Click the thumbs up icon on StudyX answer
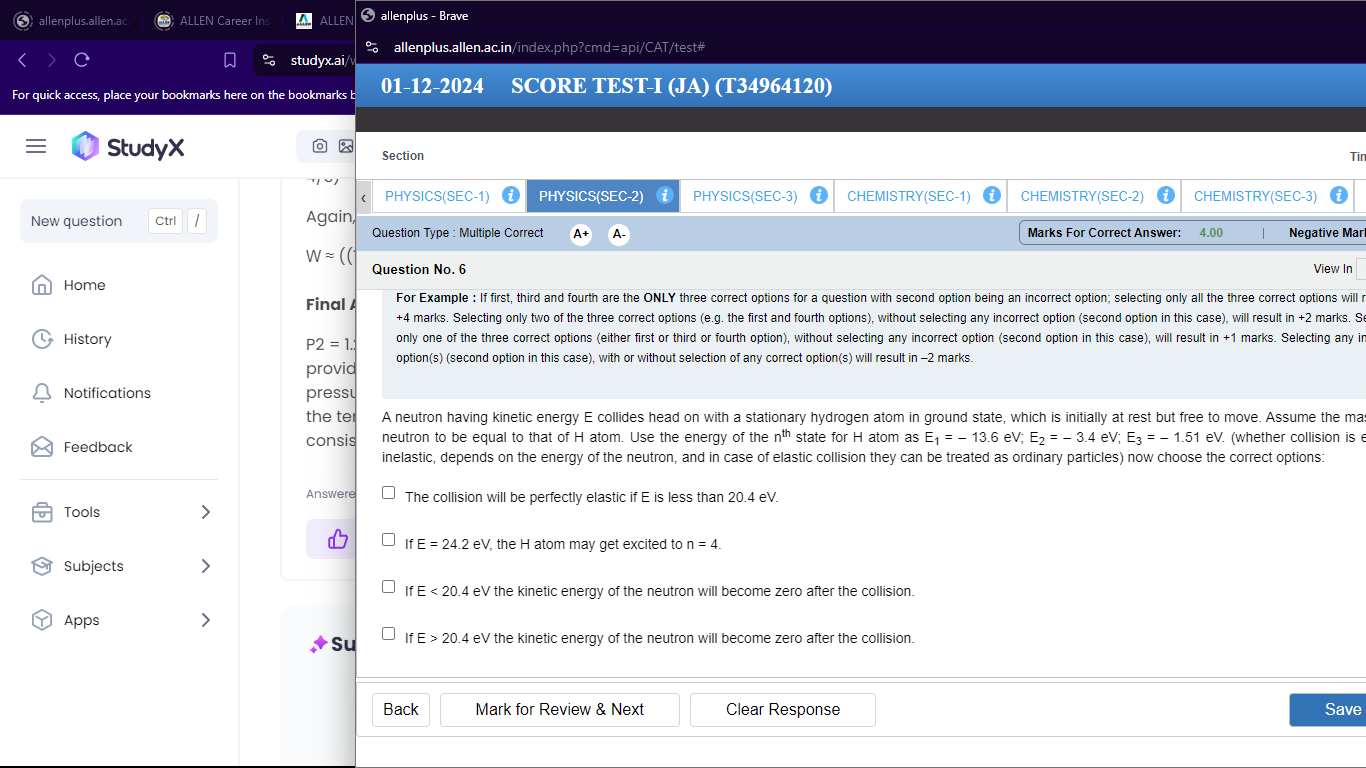 (x=338, y=539)
